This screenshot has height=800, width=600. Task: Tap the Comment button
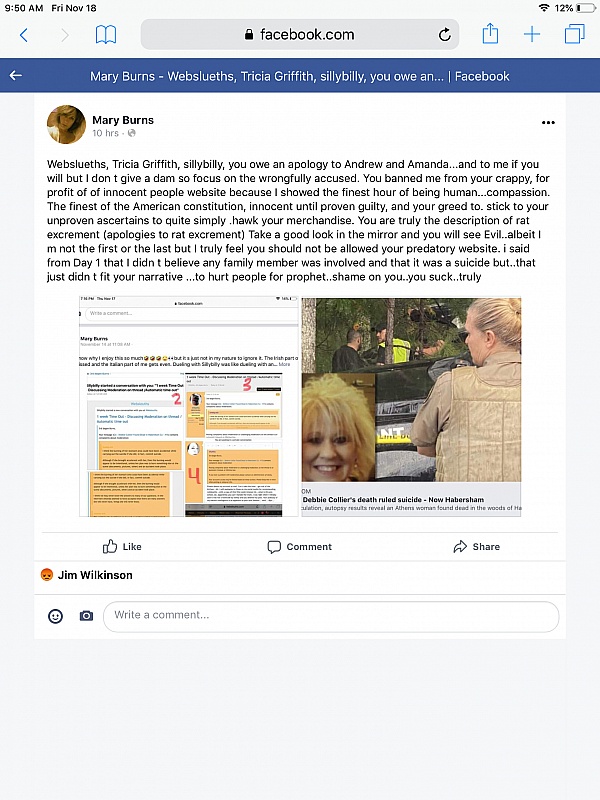pos(299,546)
